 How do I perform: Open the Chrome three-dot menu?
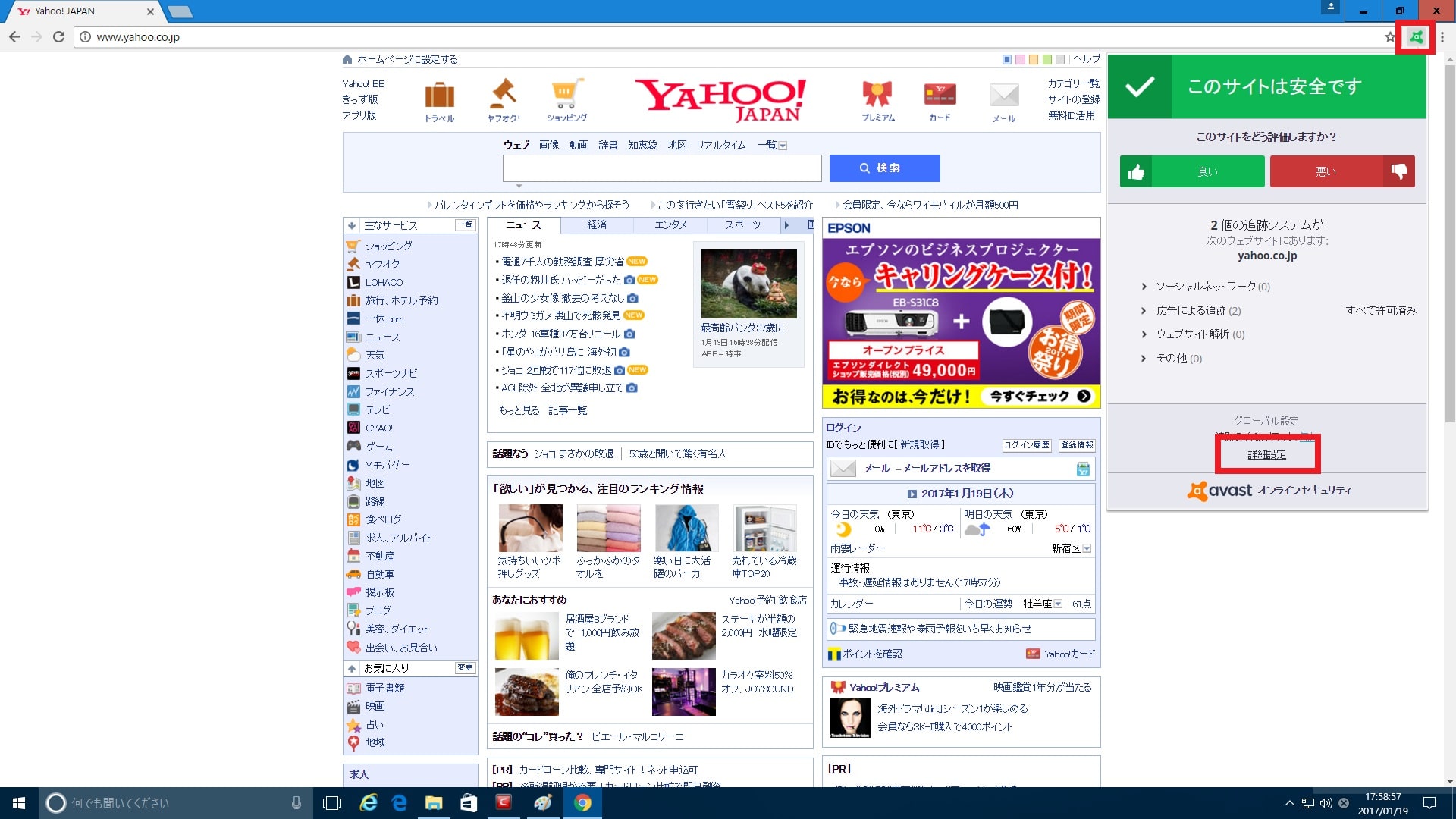point(1442,36)
